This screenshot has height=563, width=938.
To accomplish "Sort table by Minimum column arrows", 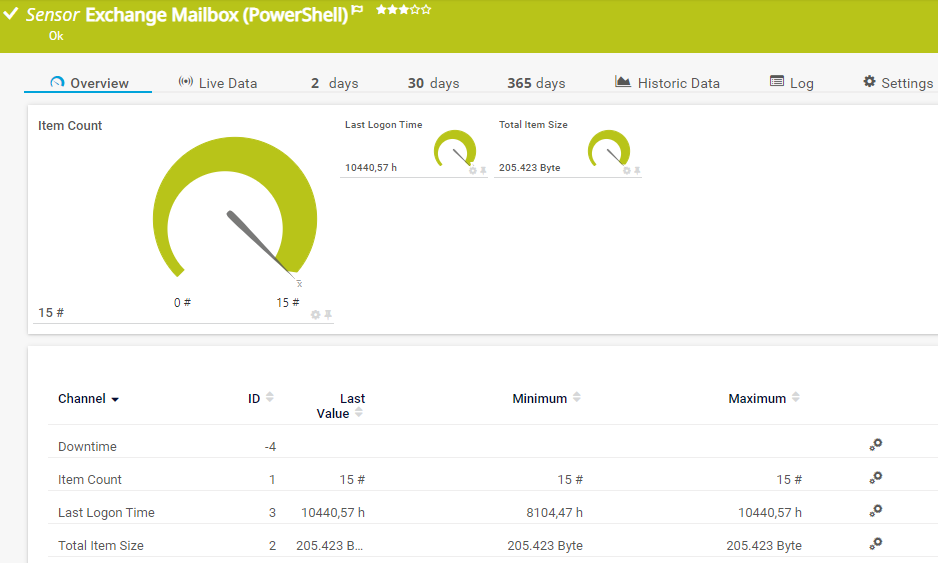I will point(576,398).
